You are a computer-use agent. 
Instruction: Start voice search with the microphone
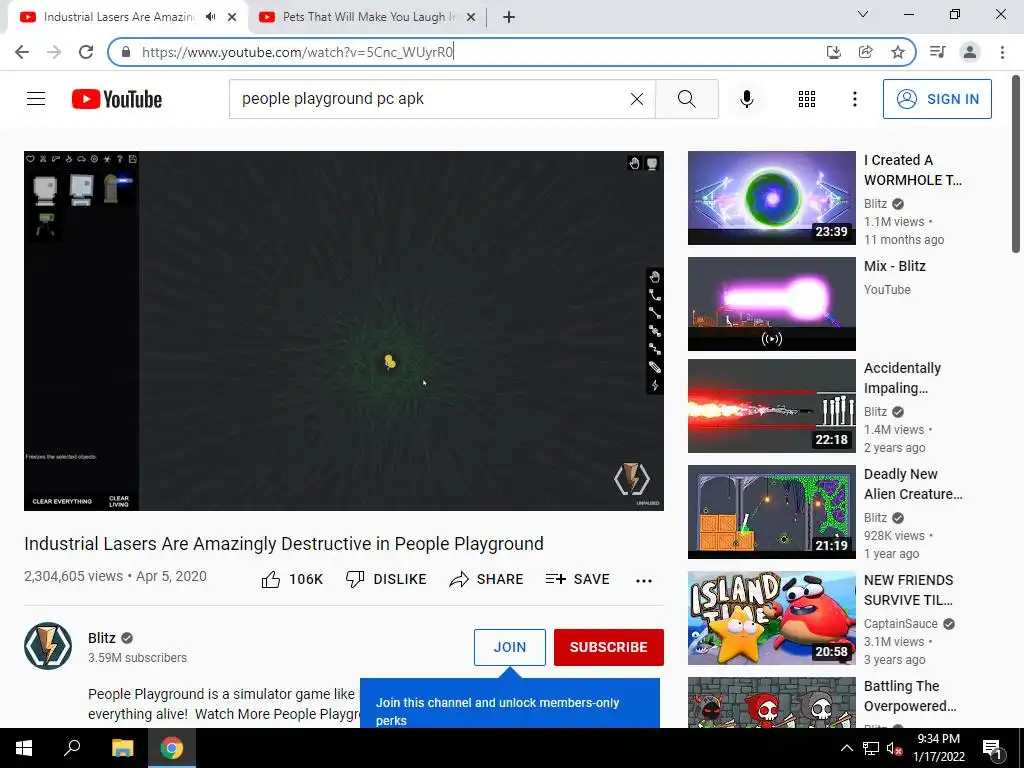[746, 99]
